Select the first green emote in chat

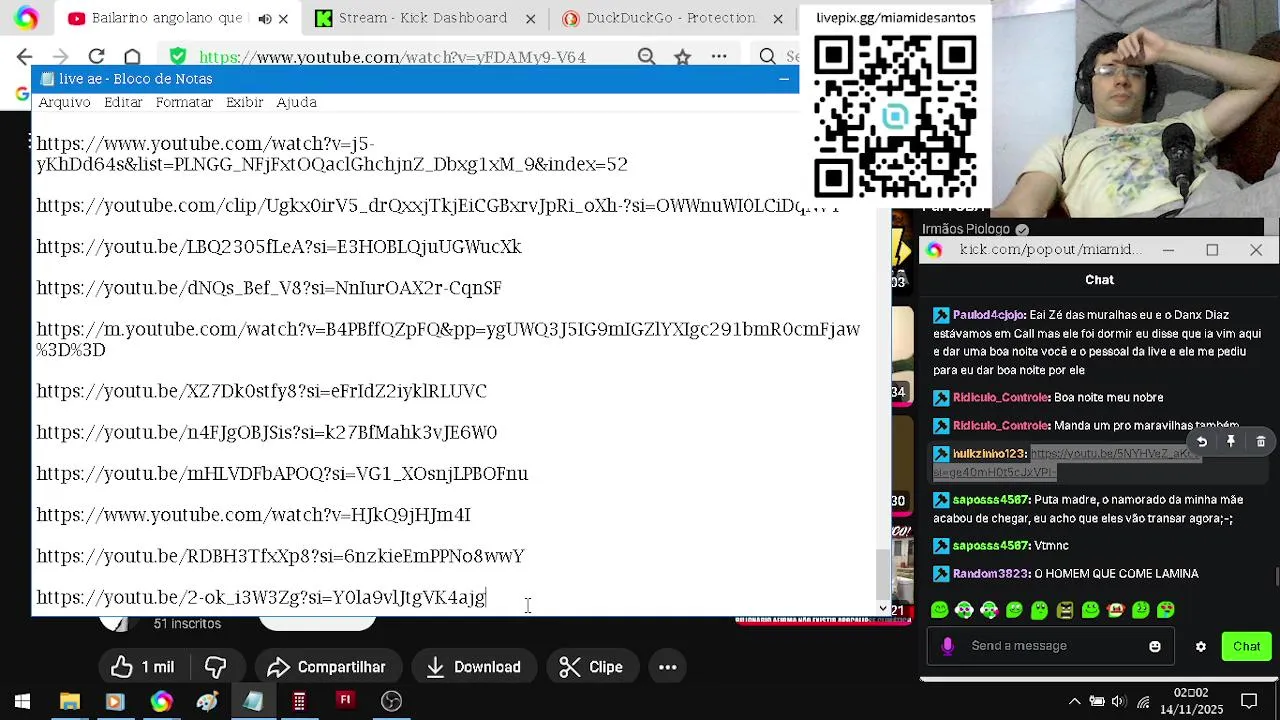coord(939,610)
